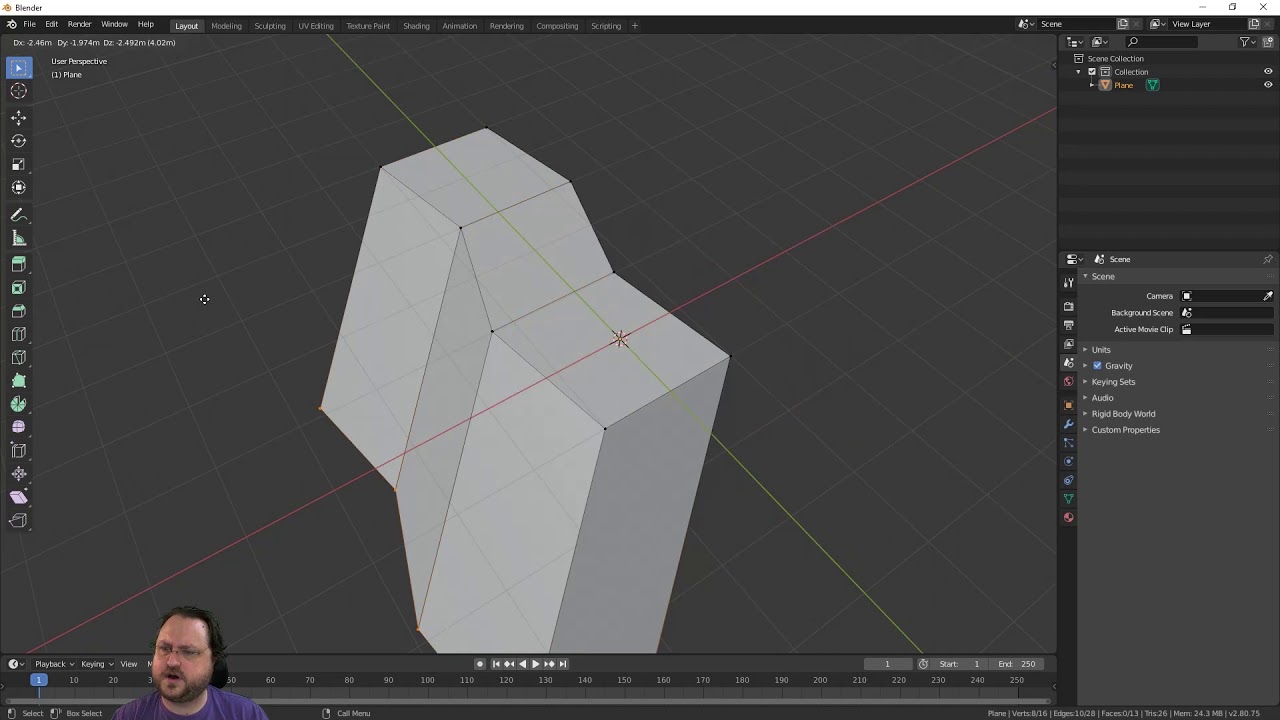Open the Playback dropdown in timeline
Image resolution: width=1280 pixels, height=720 pixels.
[x=54, y=664]
